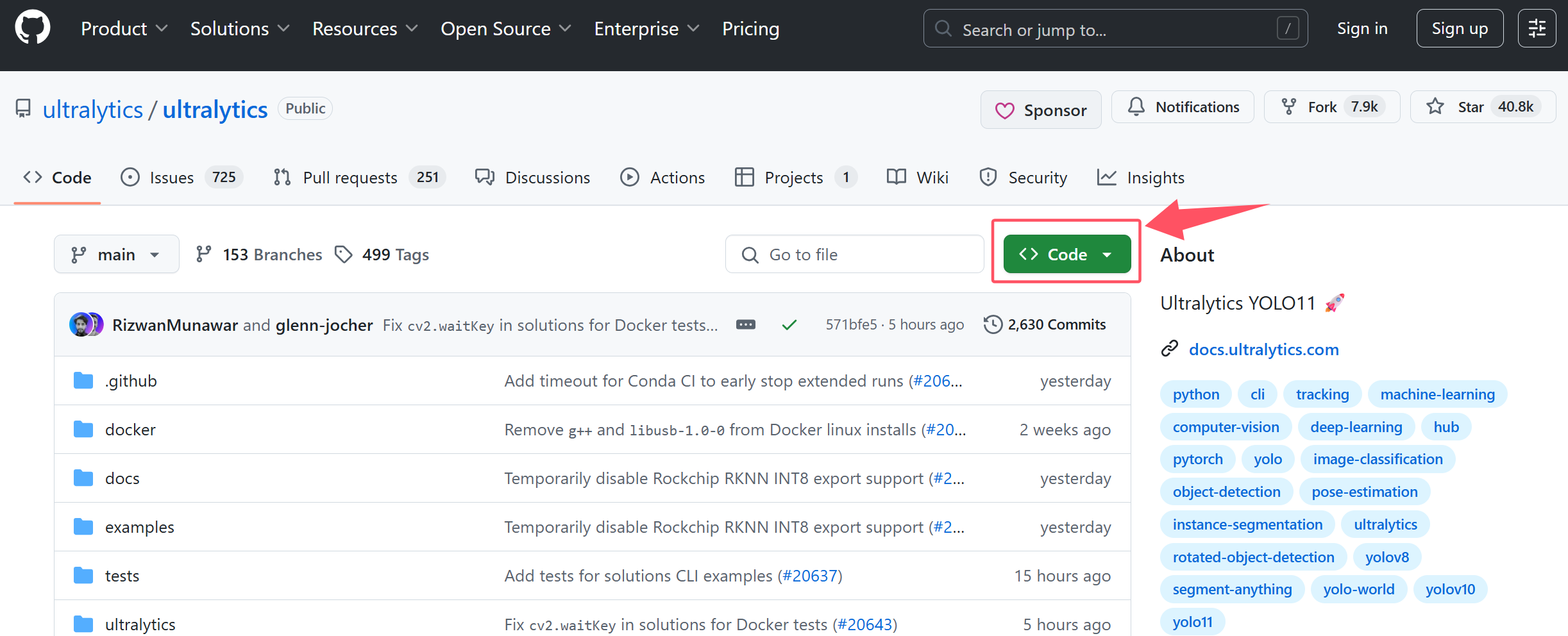1568x636 pixels.
Task: Expand the Product menu
Action: click(x=124, y=29)
